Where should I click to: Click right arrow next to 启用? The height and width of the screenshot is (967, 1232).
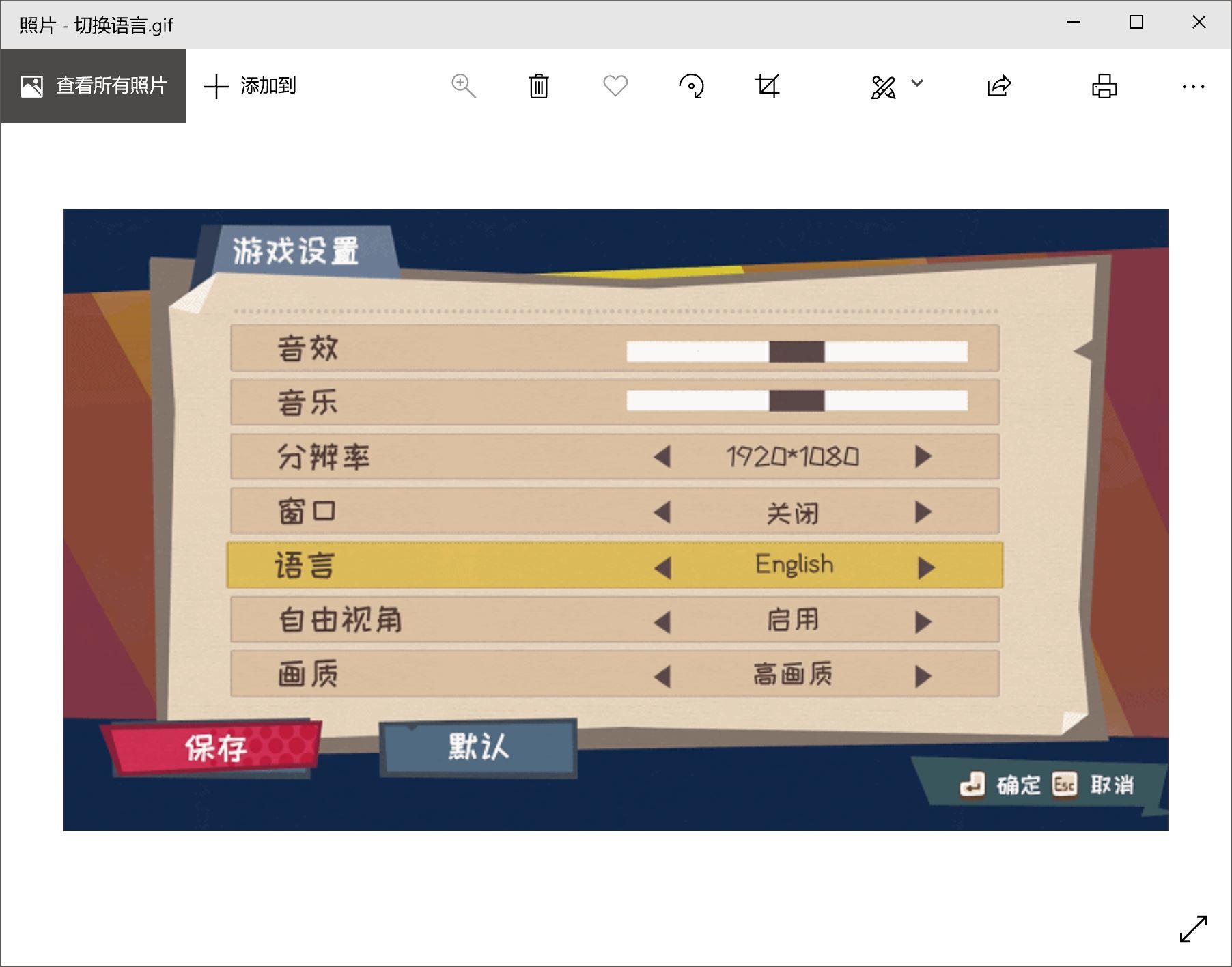coord(923,621)
